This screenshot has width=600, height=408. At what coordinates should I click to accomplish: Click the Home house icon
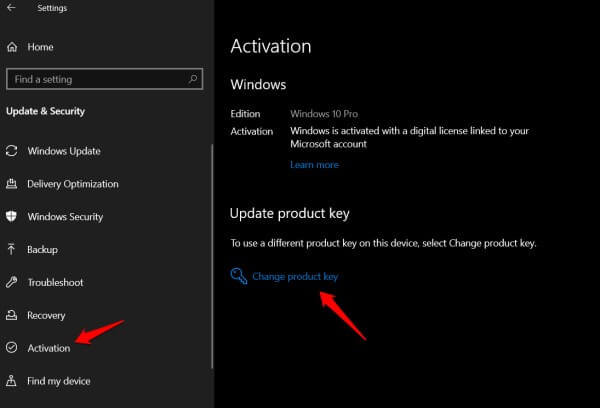coord(12,47)
